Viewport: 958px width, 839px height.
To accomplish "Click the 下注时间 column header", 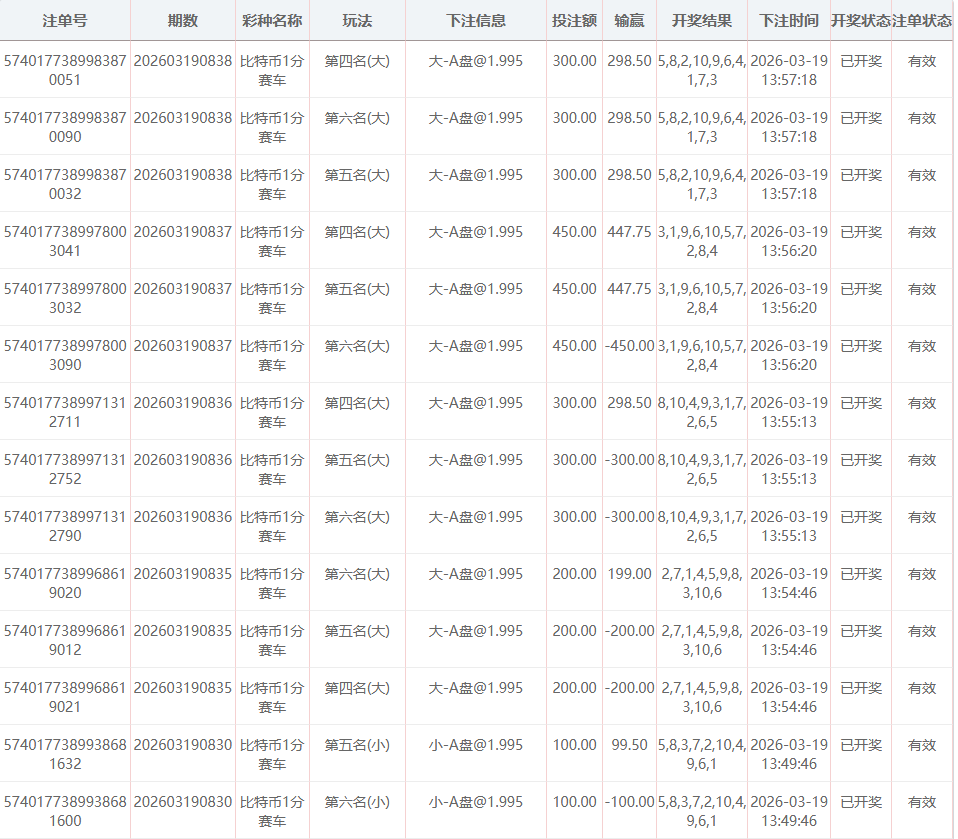I will pos(788,20).
